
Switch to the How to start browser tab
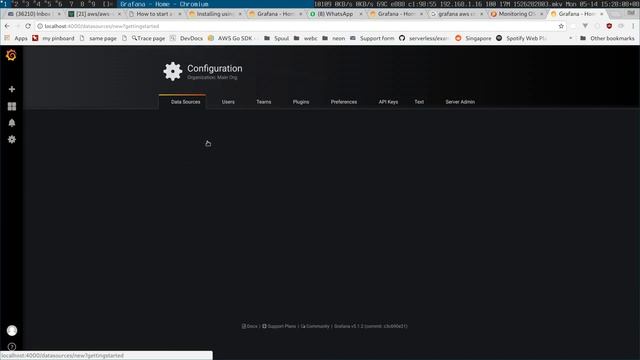coord(154,14)
